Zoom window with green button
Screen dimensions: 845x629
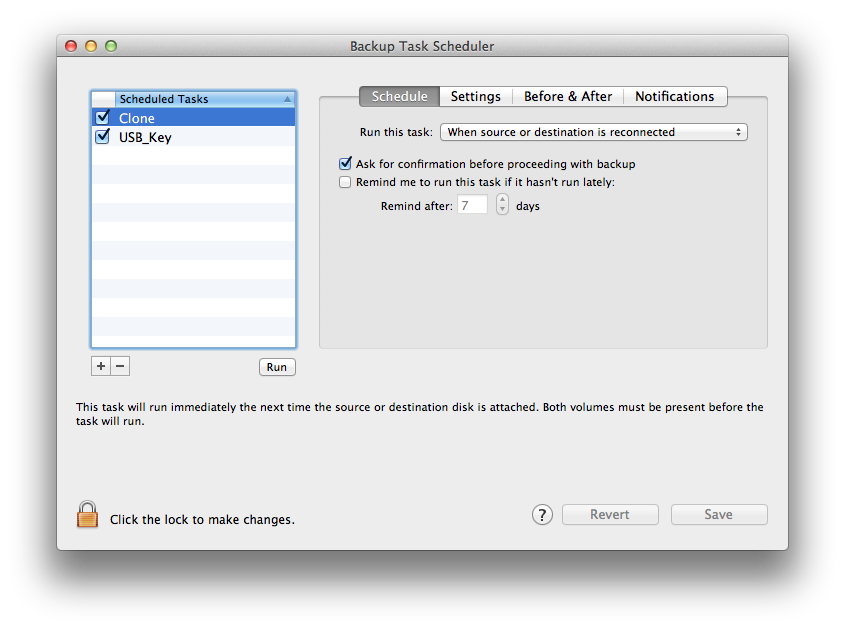coord(110,46)
